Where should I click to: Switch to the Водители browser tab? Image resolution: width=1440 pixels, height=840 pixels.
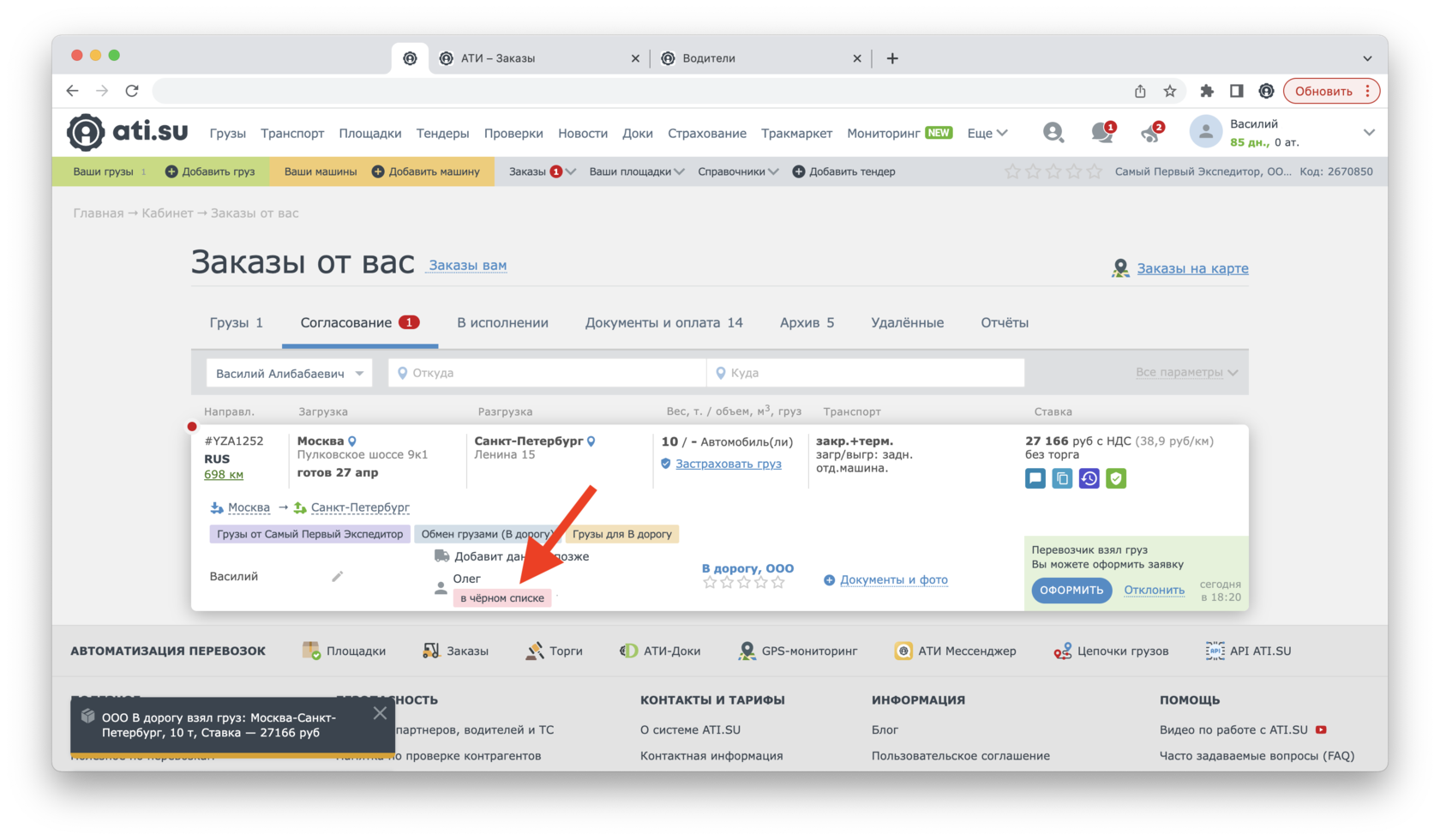[x=759, y=58]
